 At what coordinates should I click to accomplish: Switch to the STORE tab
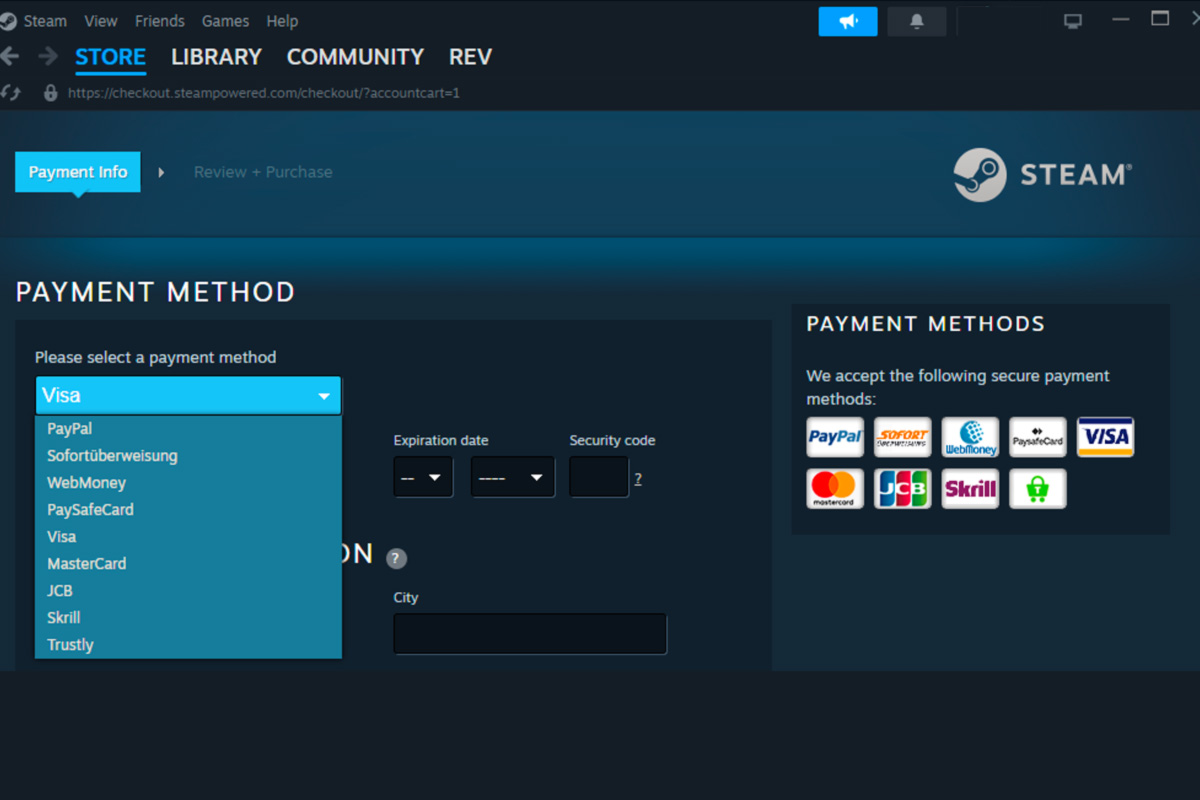coord(111,58)
